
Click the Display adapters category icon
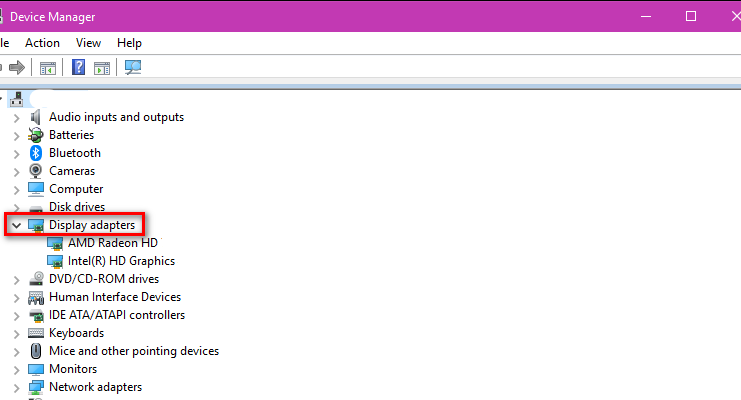36,226
